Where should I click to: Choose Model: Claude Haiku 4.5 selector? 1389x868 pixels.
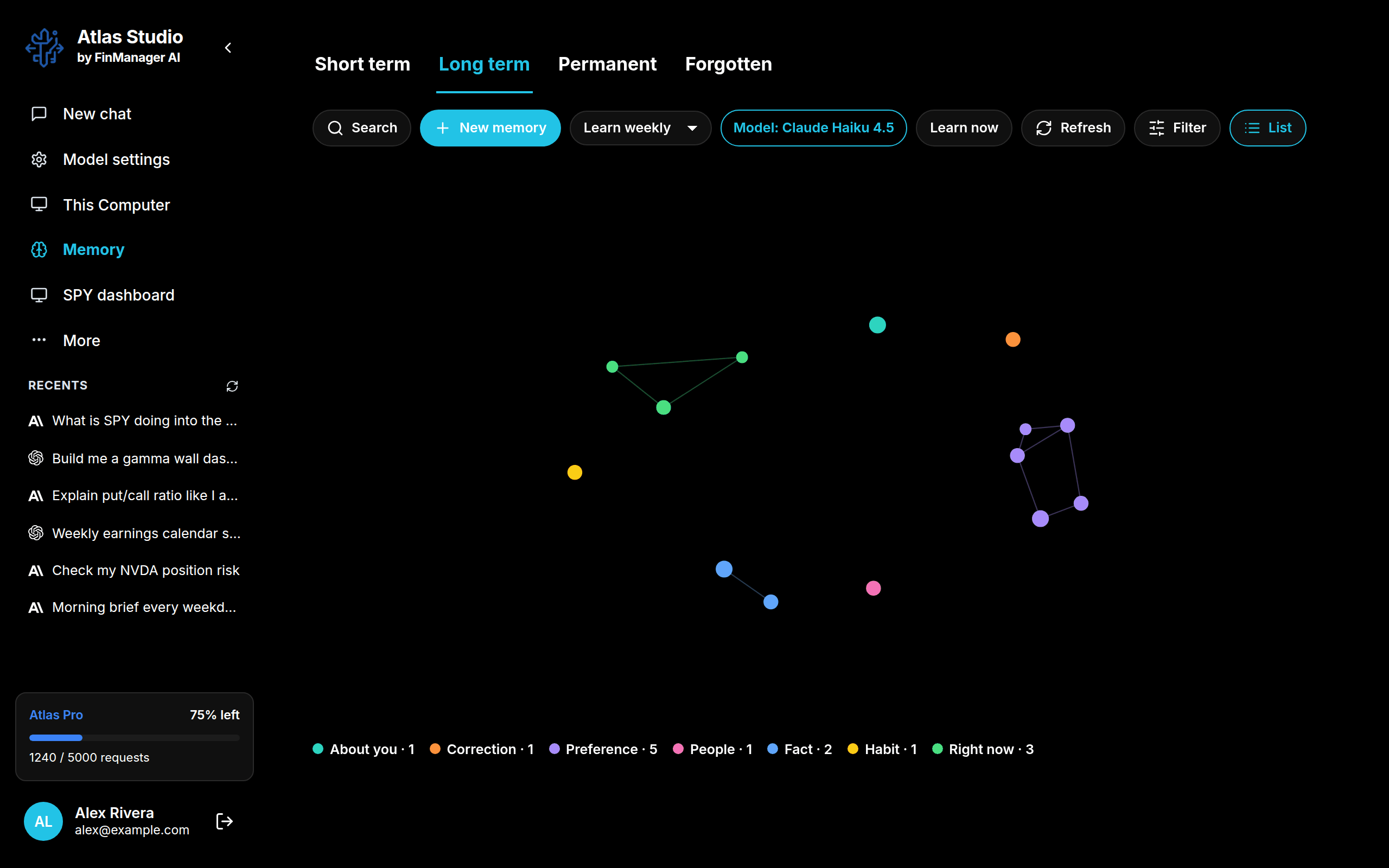813,127
